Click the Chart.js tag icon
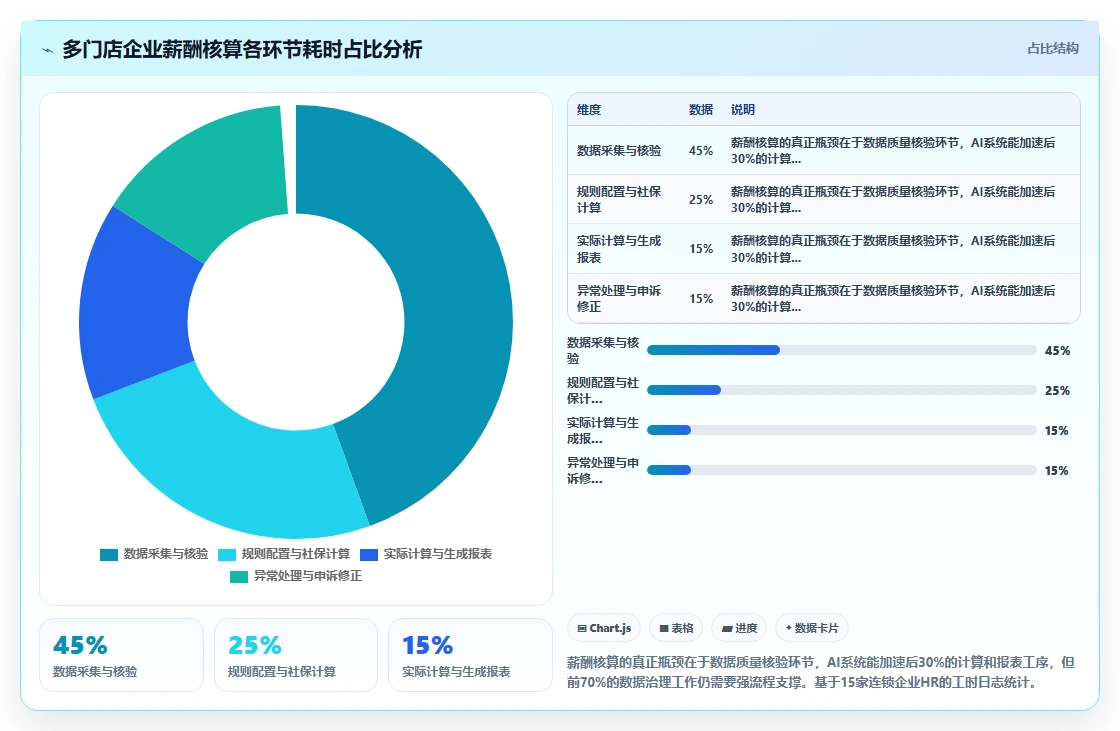This screenshot has height=731, width=1120. click(581, 628)
